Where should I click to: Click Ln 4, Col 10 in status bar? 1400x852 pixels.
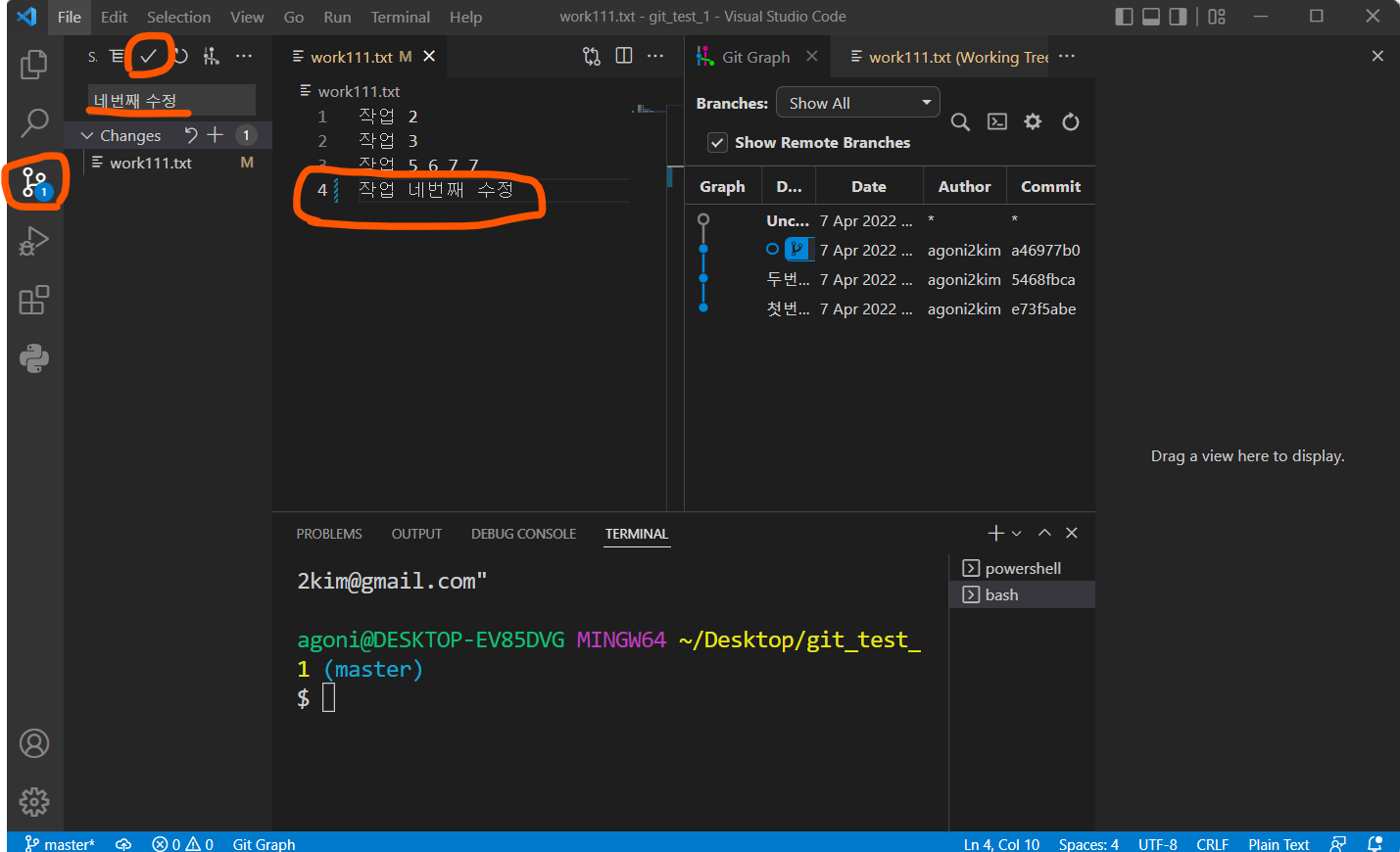click(x=1001, y=843)
